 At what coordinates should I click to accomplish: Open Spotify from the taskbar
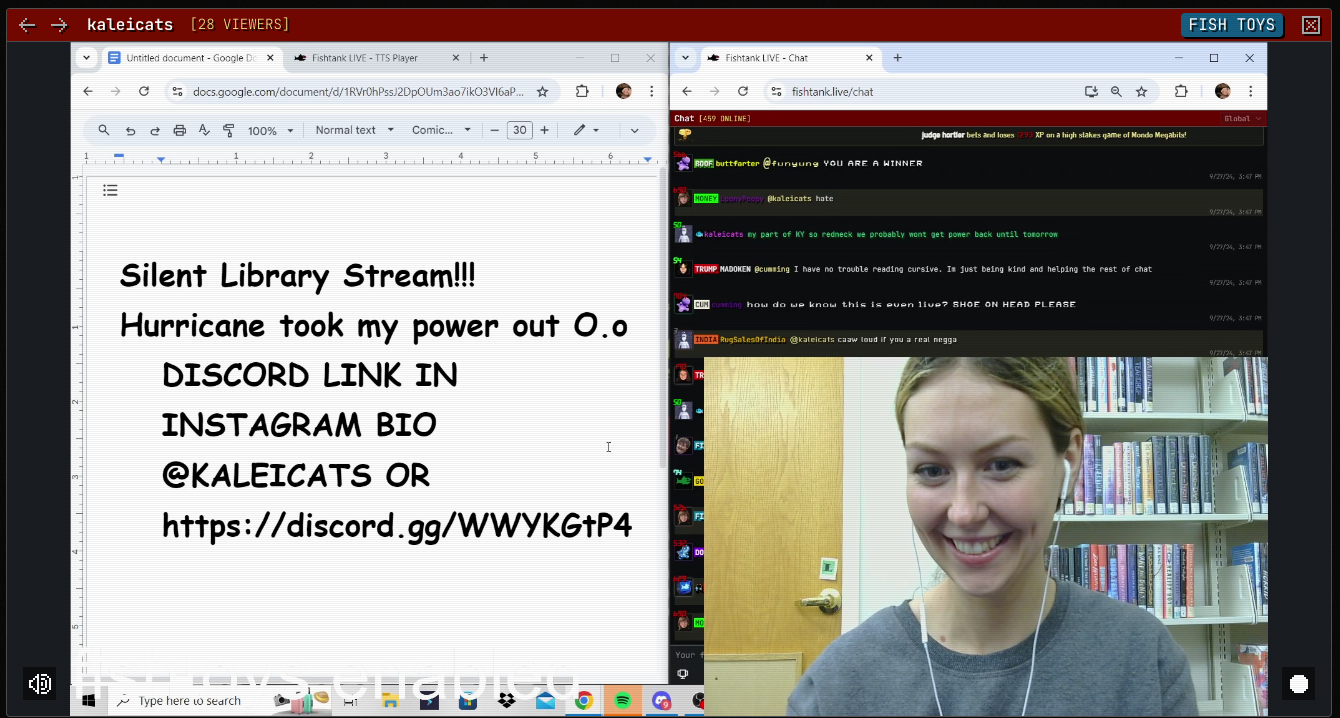pyautogui.click(x=622, y=701)
